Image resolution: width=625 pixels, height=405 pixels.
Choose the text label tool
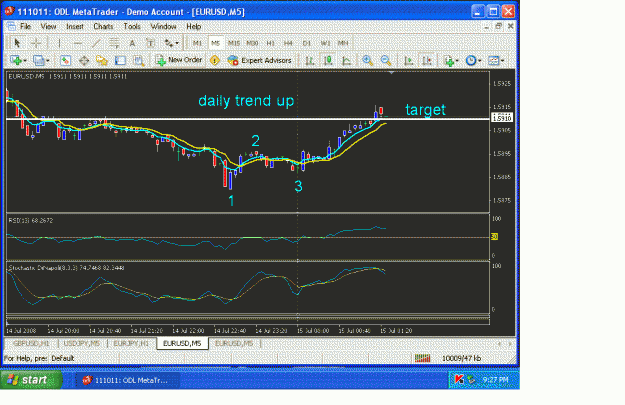[150, 43]
